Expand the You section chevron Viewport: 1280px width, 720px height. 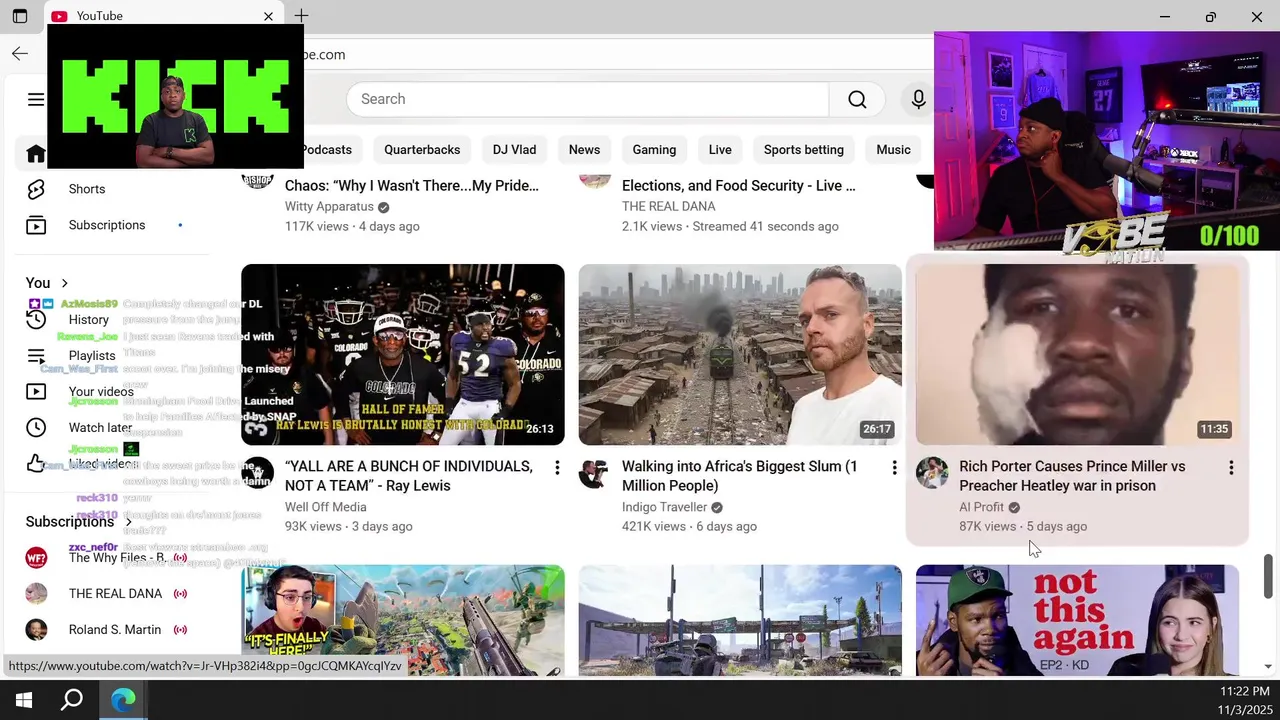(65, 283)
